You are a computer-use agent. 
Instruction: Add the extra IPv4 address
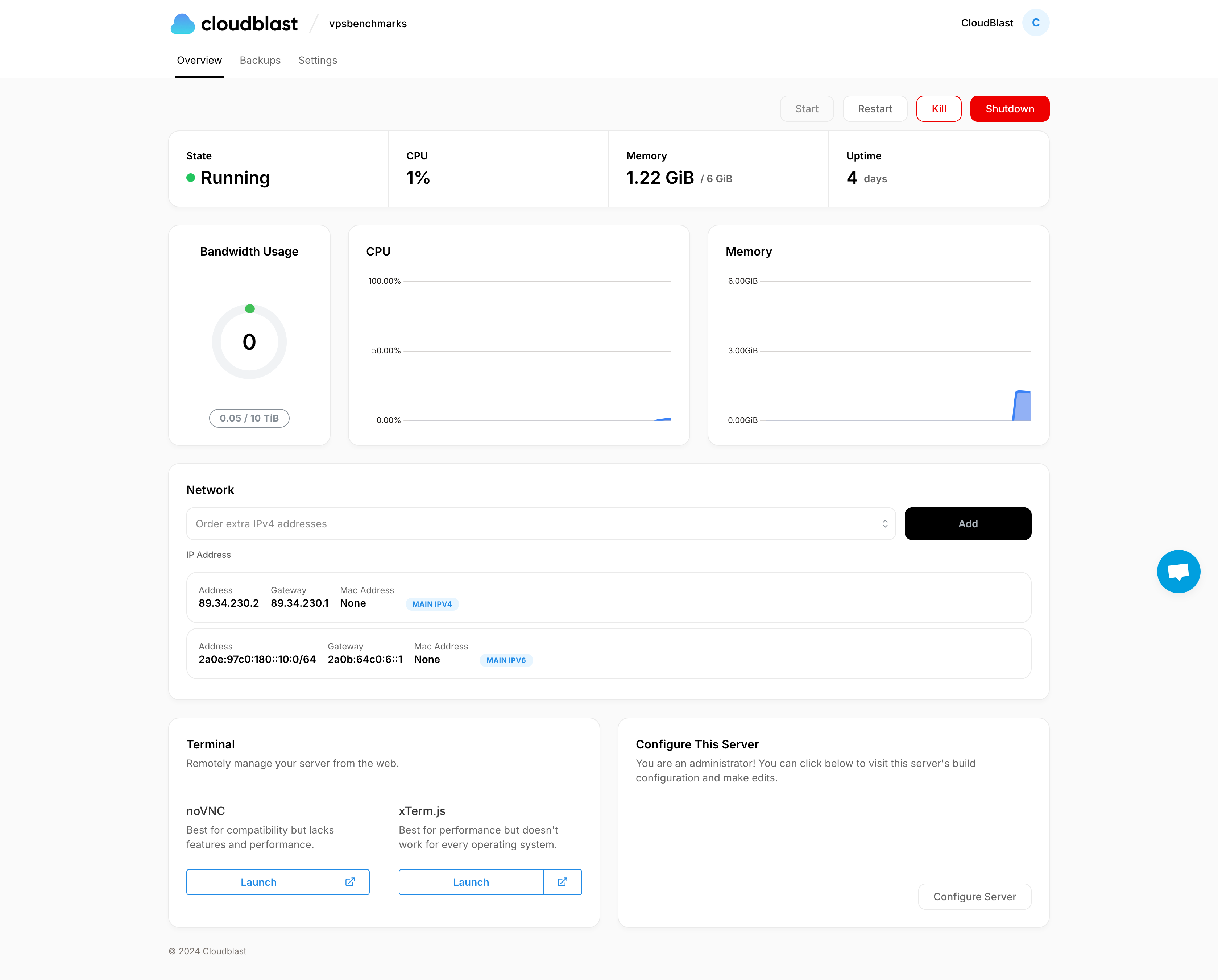[x=968, y=524]
